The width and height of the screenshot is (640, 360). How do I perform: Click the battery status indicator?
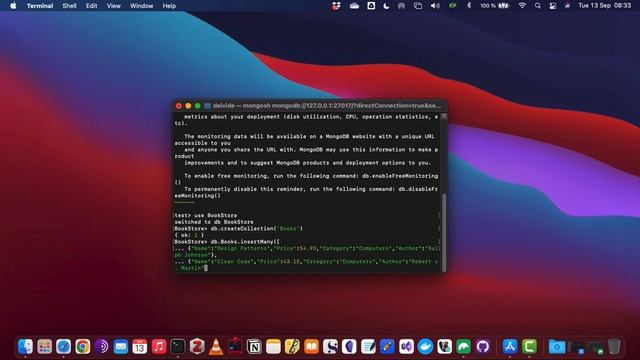click(x=495, y=6)
